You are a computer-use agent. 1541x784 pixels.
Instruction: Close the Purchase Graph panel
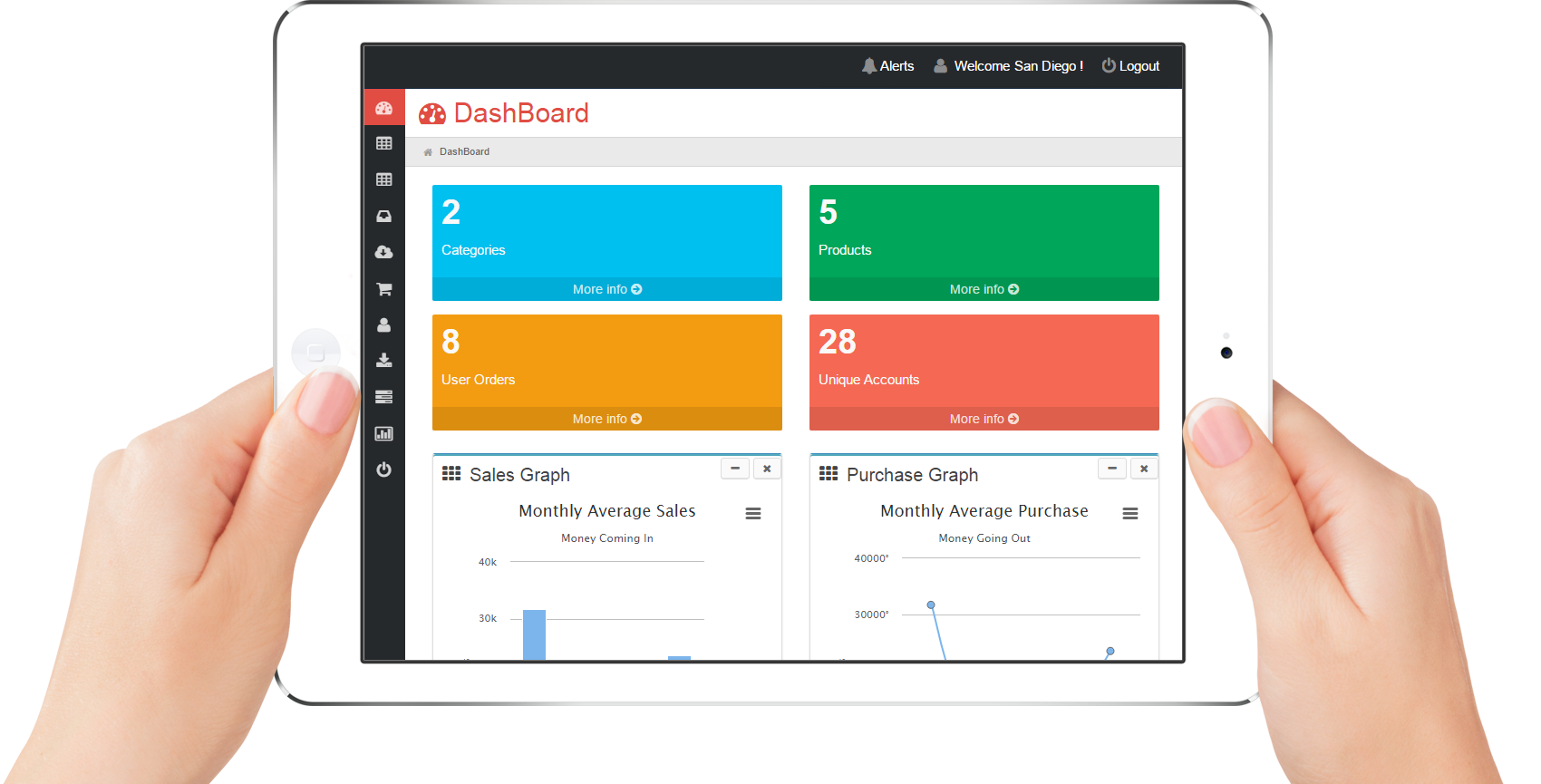click(x=1144, y=469)
